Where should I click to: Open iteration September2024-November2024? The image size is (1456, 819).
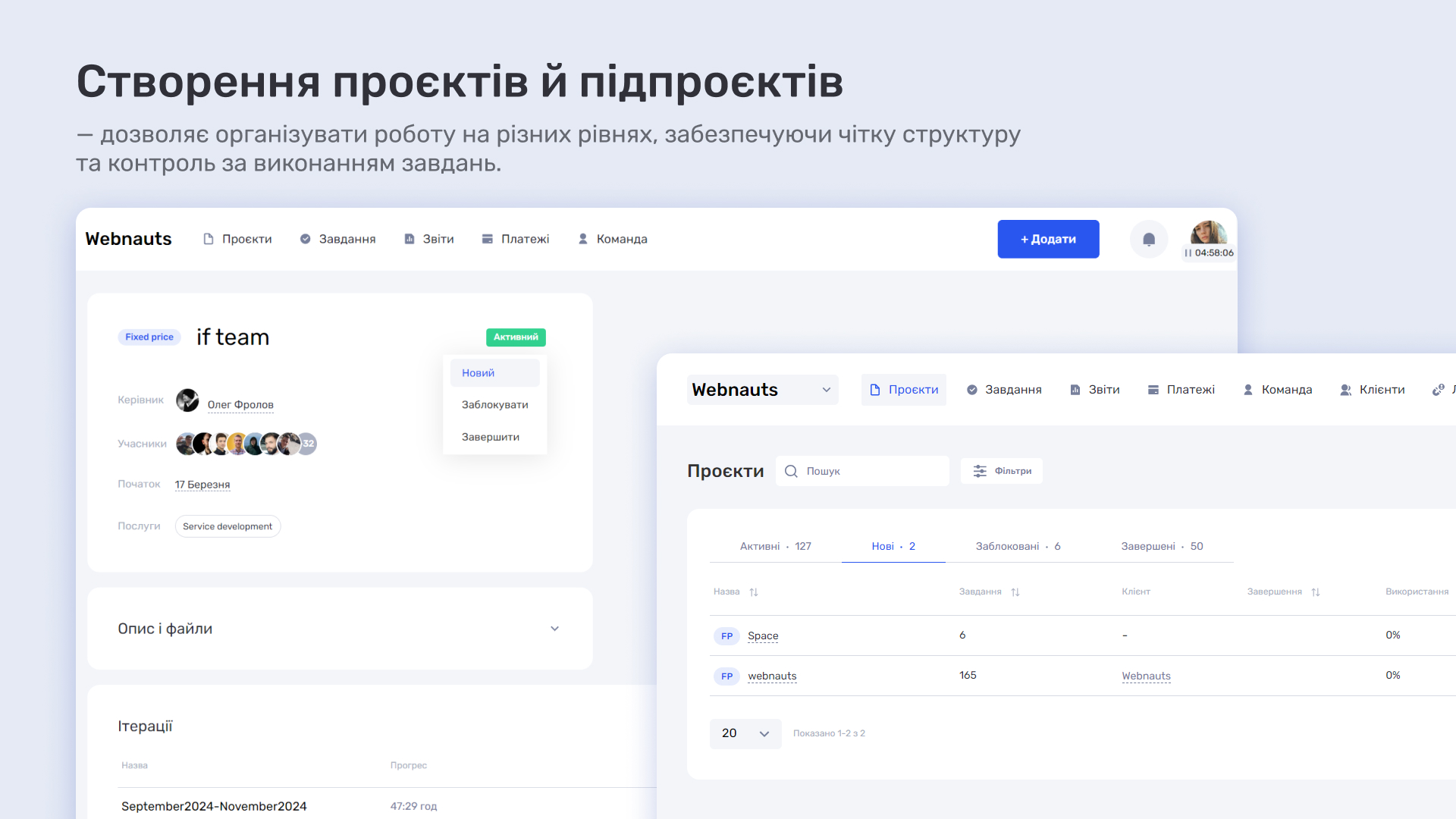[214, 806]
